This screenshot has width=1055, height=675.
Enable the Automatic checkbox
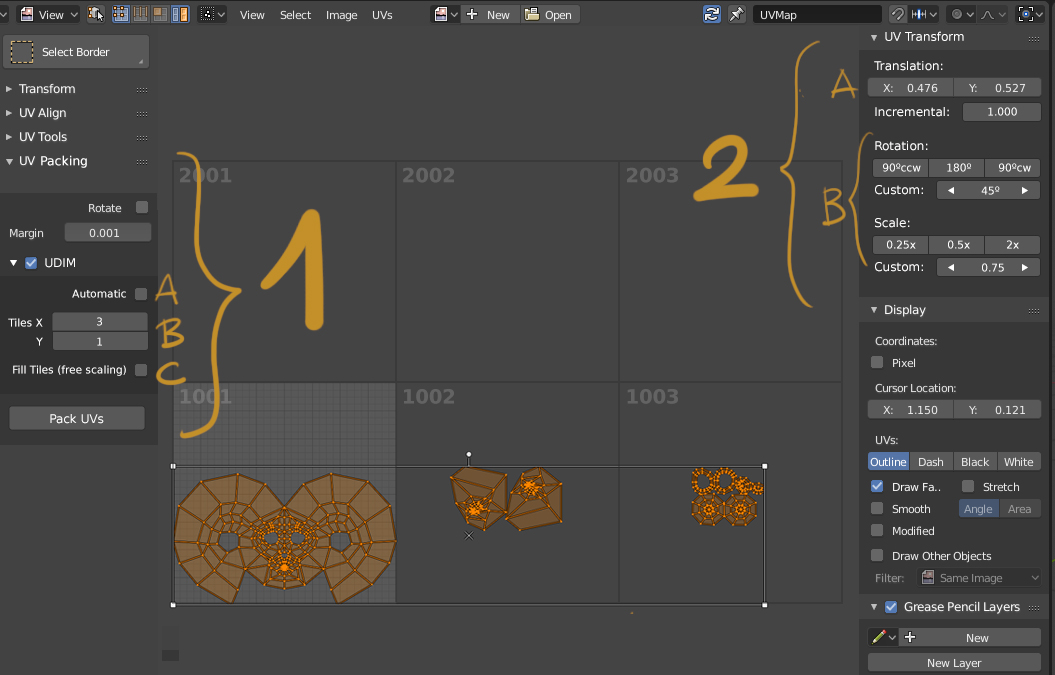click(141, 293)
